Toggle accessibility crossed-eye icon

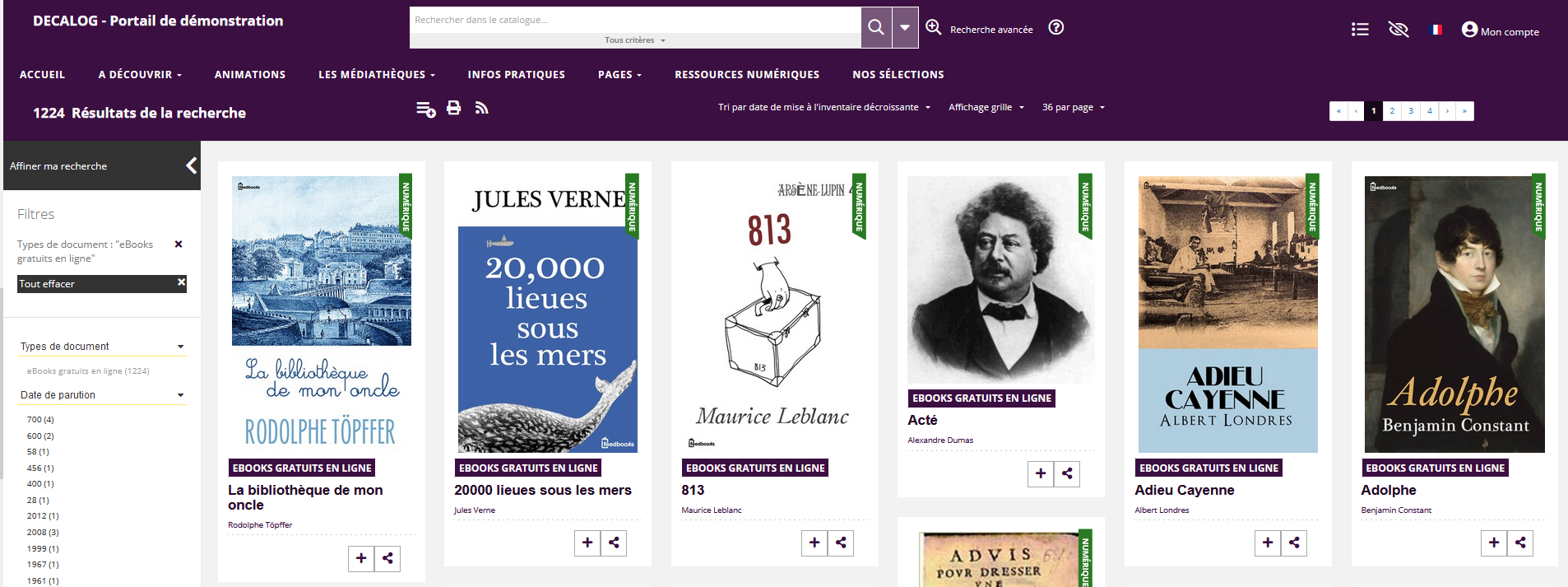[1399, 30]
